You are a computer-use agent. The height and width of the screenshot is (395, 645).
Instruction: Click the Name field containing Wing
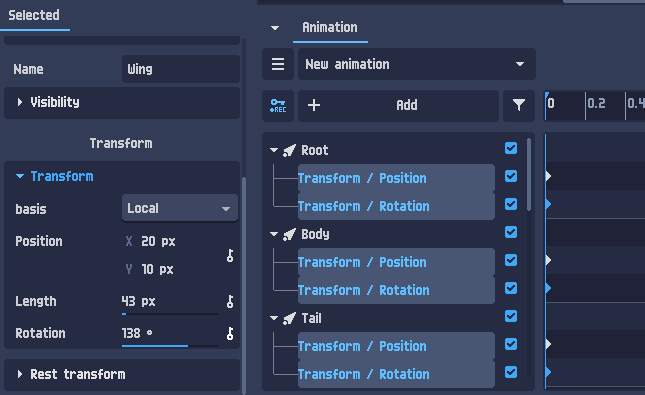point(181,69)
